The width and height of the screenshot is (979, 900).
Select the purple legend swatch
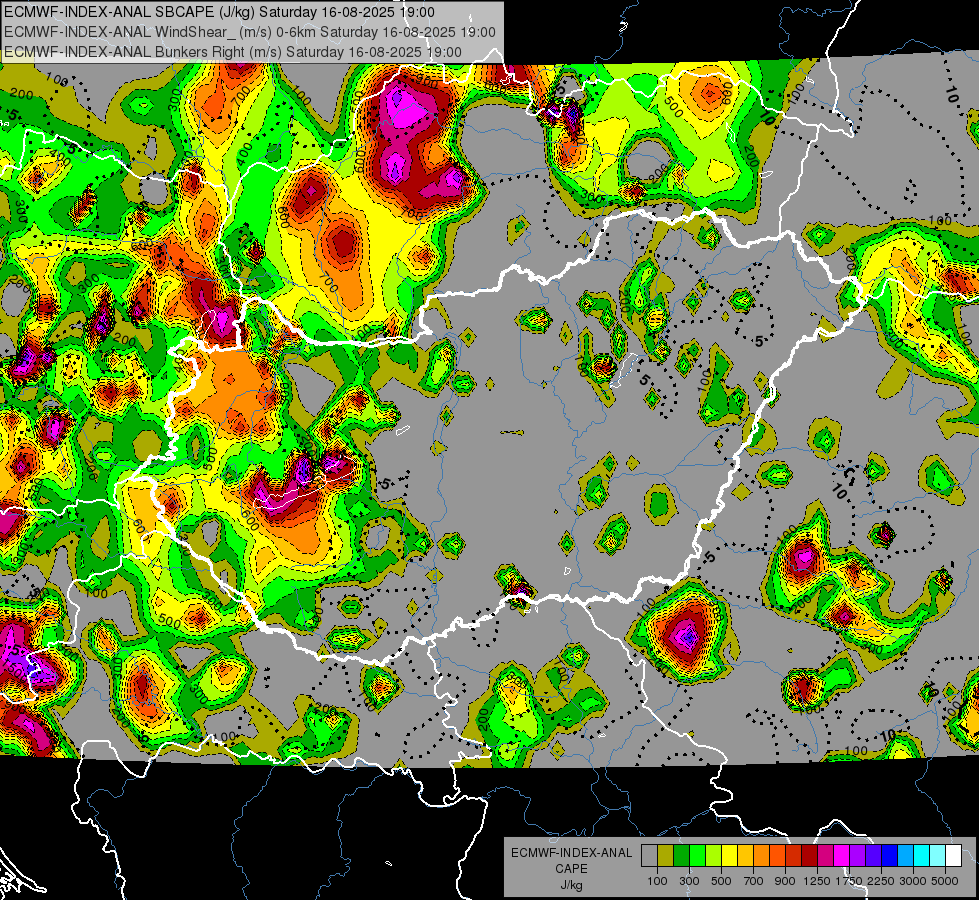point(857,855)
